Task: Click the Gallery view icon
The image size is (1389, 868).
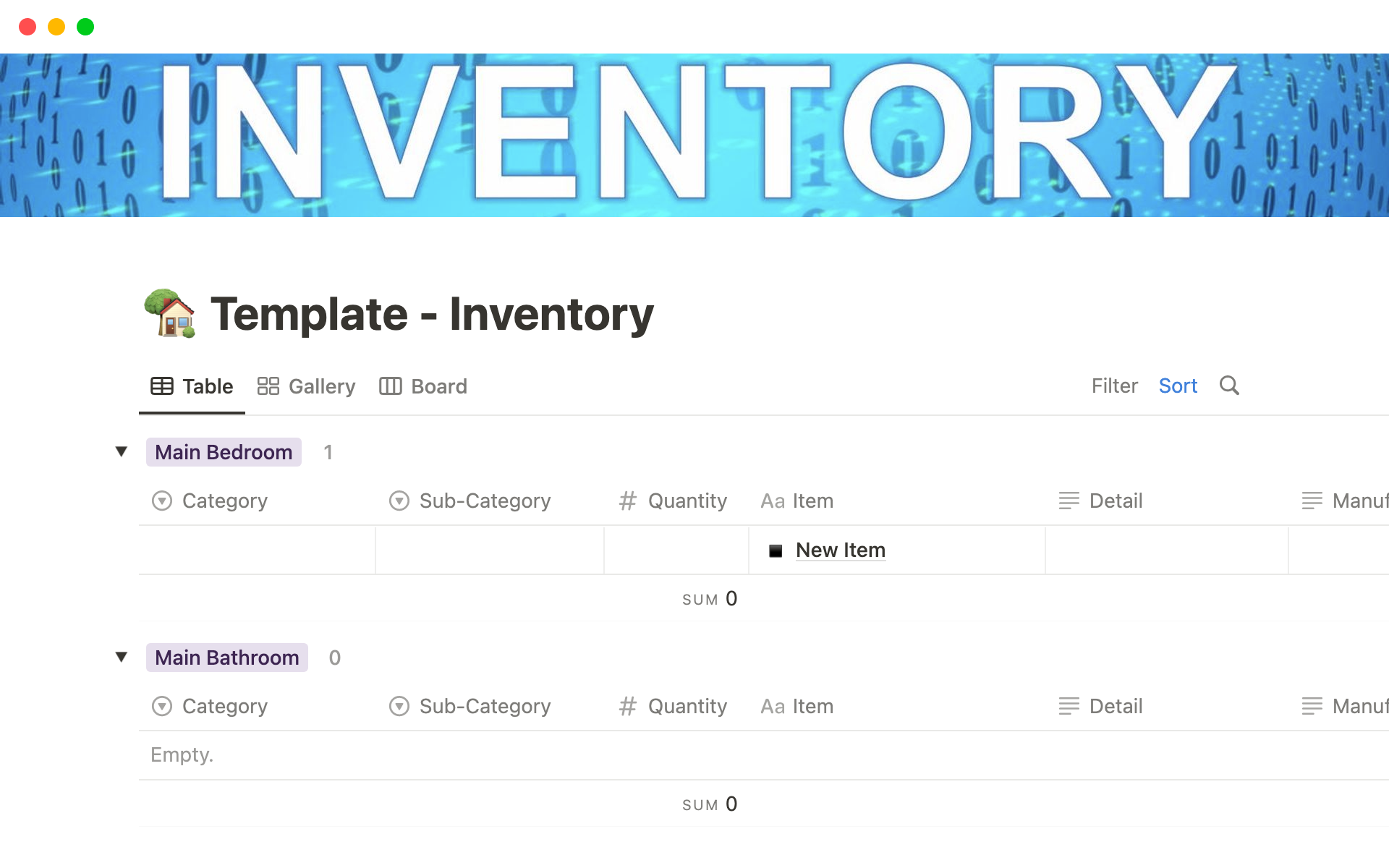Action: click(269, 386)
